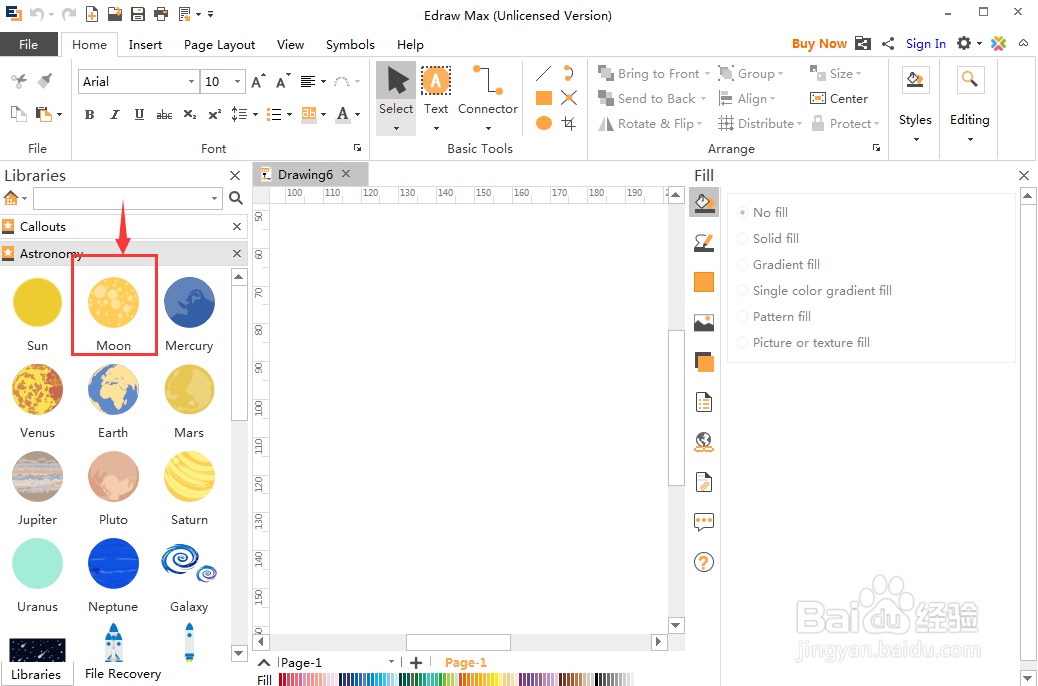Select Picture or texture fill option
The width and height of the screenshot is (1038, 686).
tap(743, 343)
